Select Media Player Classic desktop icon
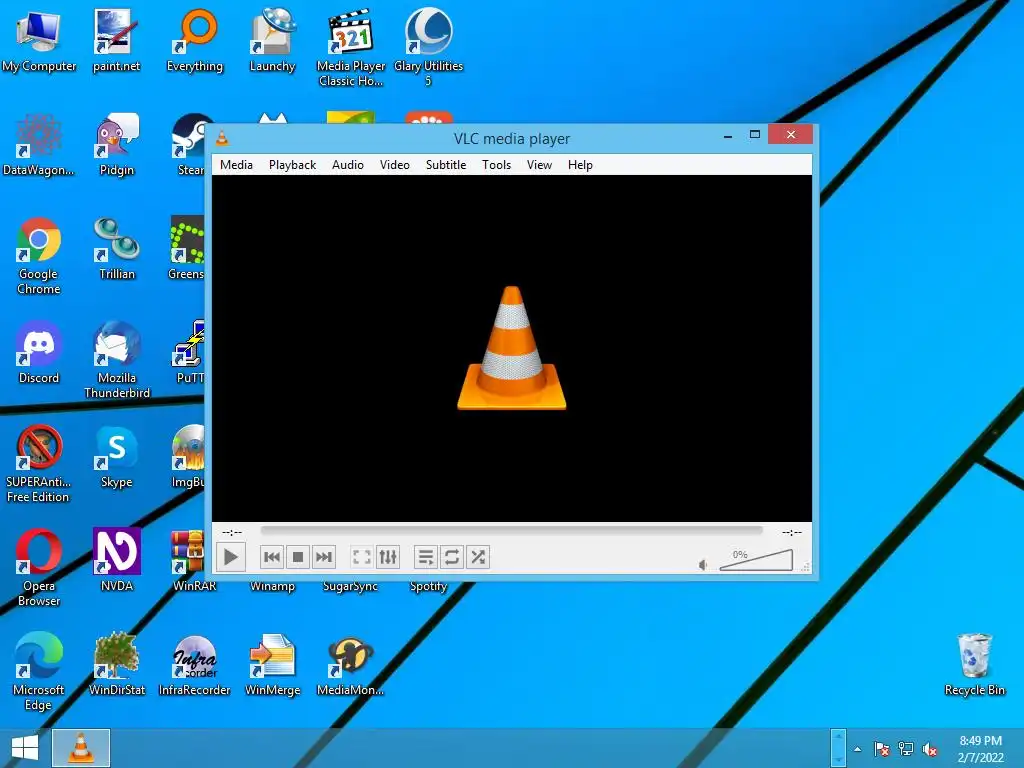The width and height of the screenshot is (1024, 768). click(x=351, y=48)
